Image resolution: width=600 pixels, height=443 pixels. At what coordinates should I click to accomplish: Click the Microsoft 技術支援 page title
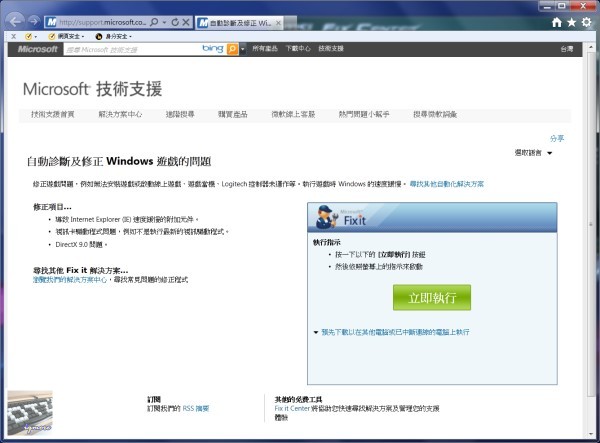[93, 89]
